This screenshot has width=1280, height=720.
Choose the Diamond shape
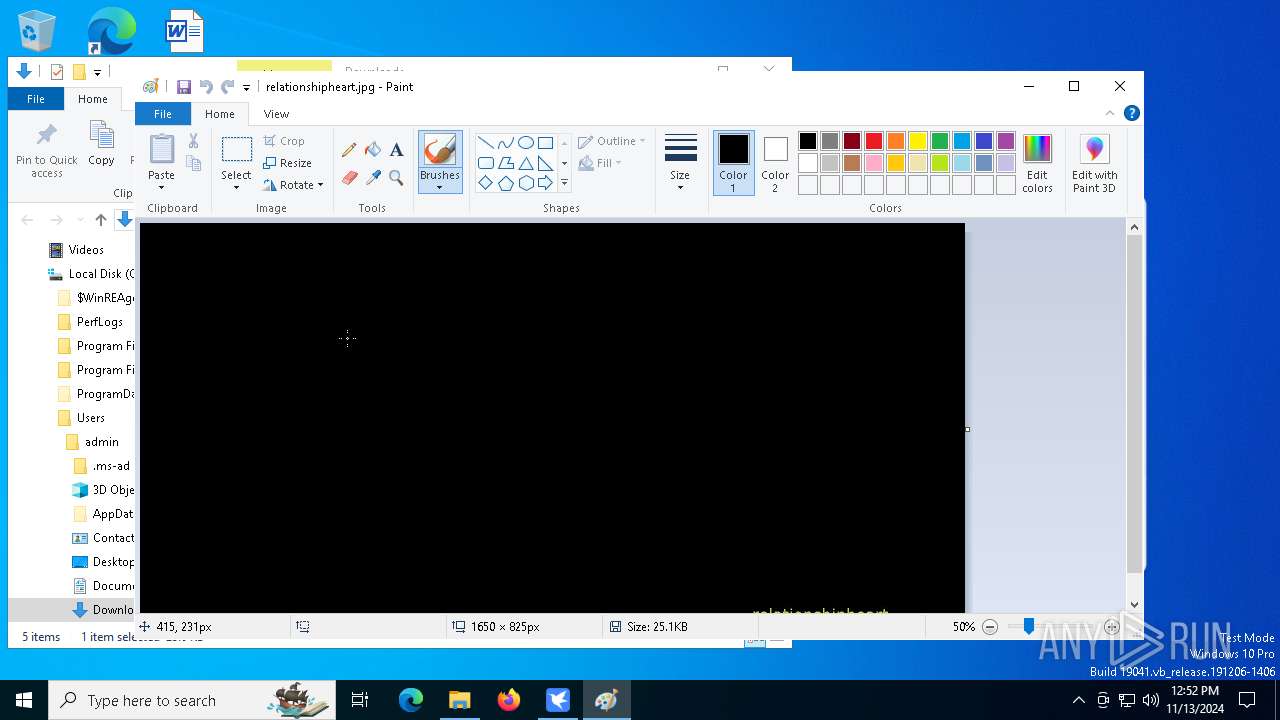pos(485,183)
